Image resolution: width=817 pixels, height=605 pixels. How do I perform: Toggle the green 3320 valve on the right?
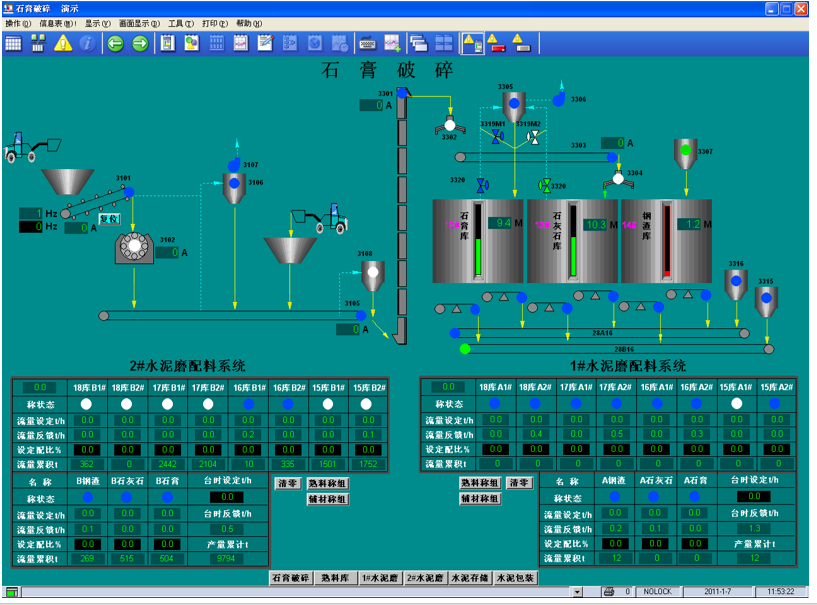tap(544, 185)
